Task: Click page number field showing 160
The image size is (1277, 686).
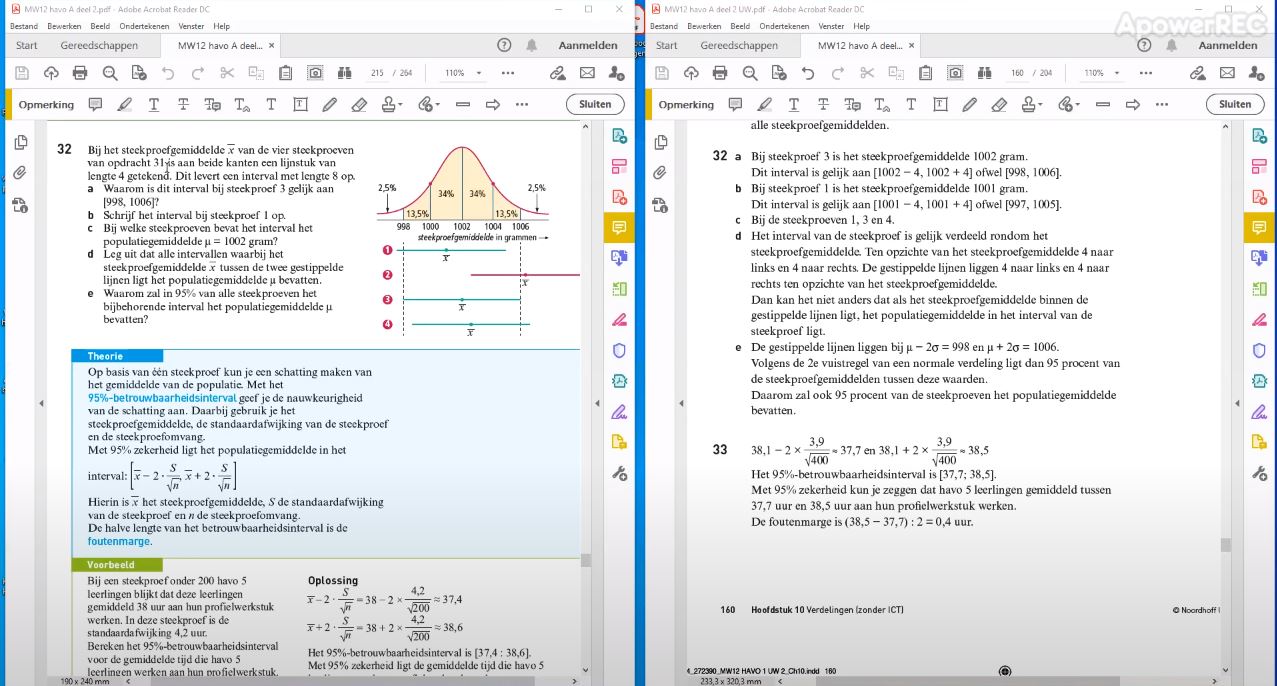Action: coord(1017,73)
